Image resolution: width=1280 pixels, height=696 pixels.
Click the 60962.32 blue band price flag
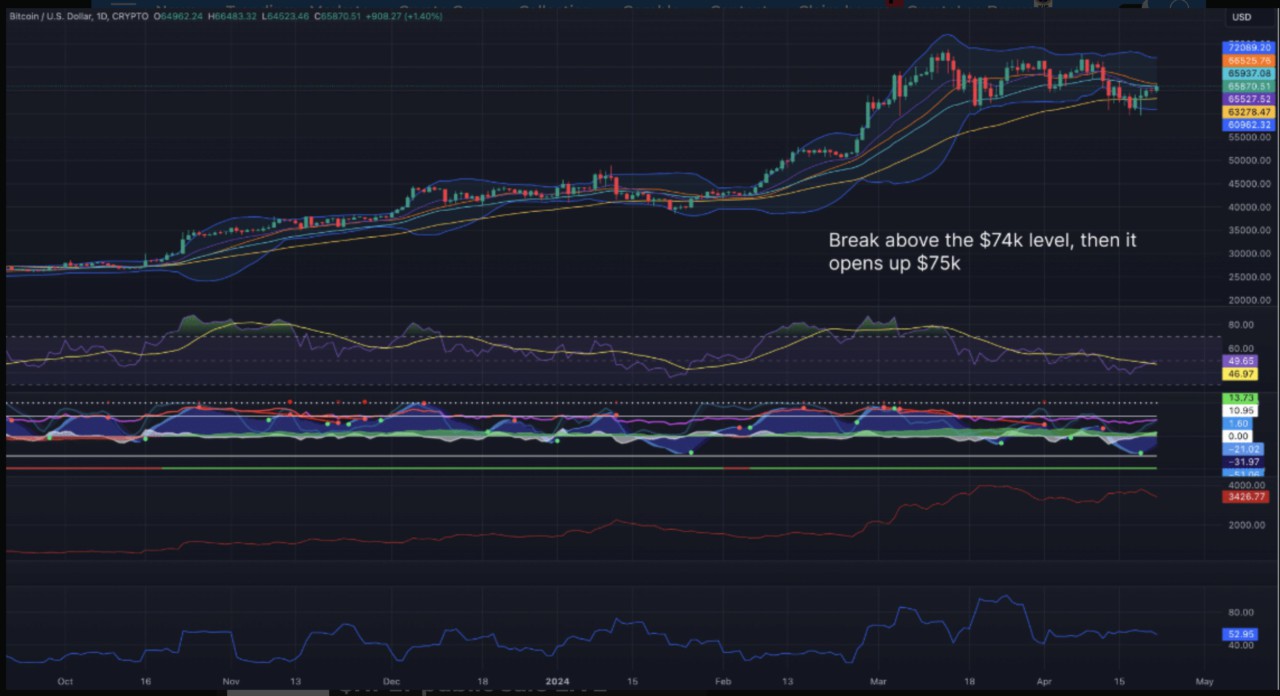point(1248,125)
